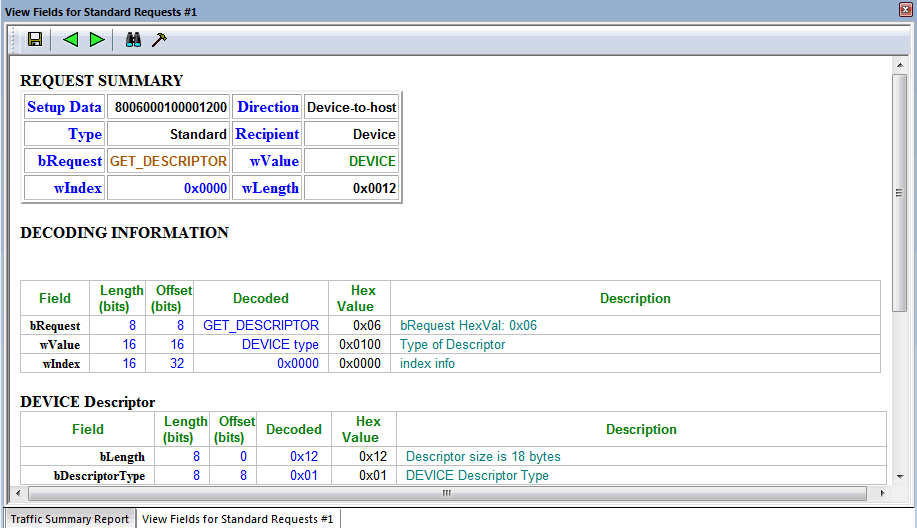Click orange GET_DESCRIPTOR in summary table
Viewport: 917px width, 528px height.
pyautogui.click(x=168, y=161)
